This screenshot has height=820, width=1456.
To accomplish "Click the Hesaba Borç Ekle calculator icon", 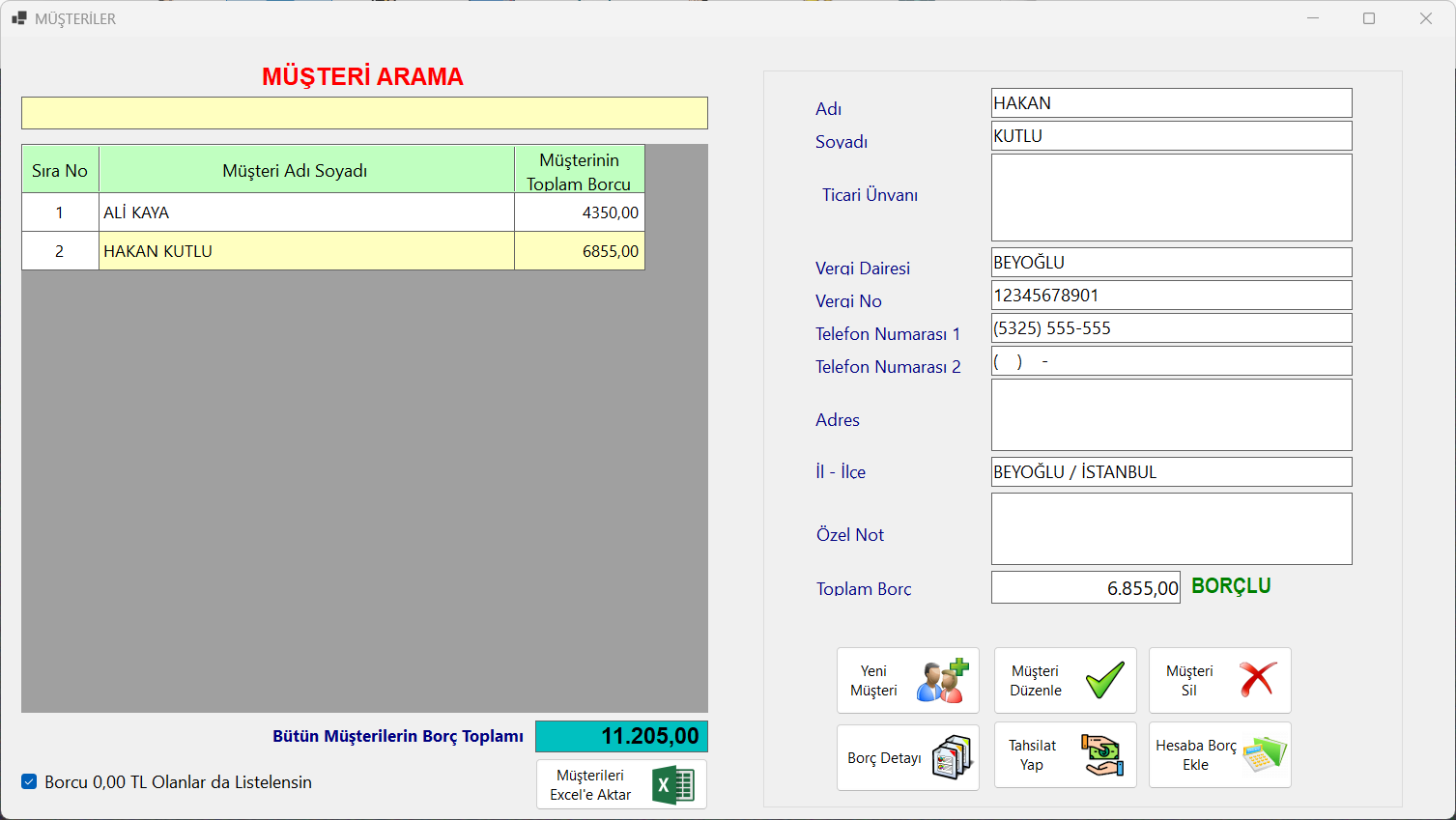I will click(1264, 754).
